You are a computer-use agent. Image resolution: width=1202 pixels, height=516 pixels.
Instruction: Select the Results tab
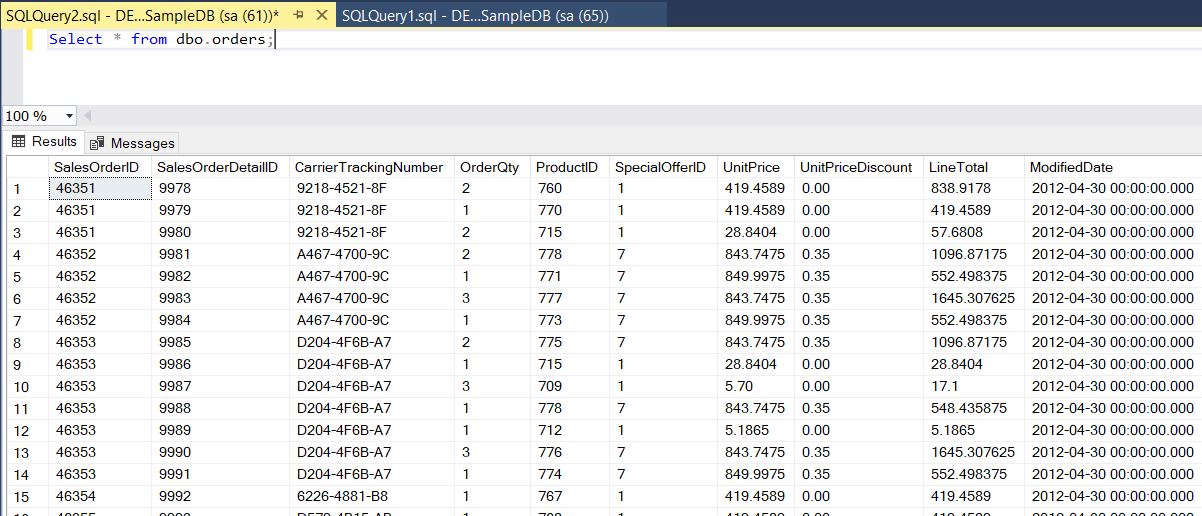tap(45, 142)
